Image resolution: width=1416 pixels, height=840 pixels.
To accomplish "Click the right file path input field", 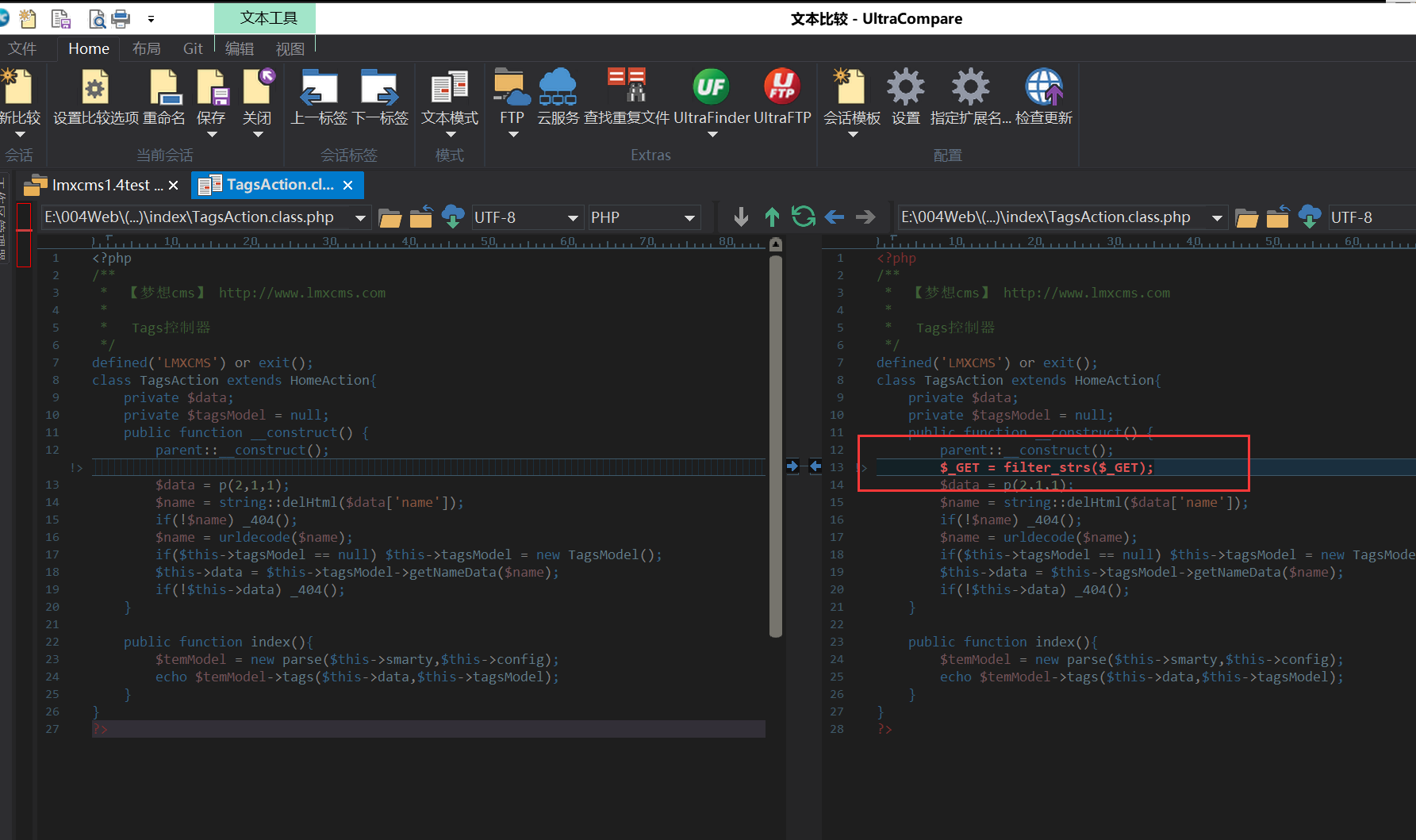I will pos(1052,217).
